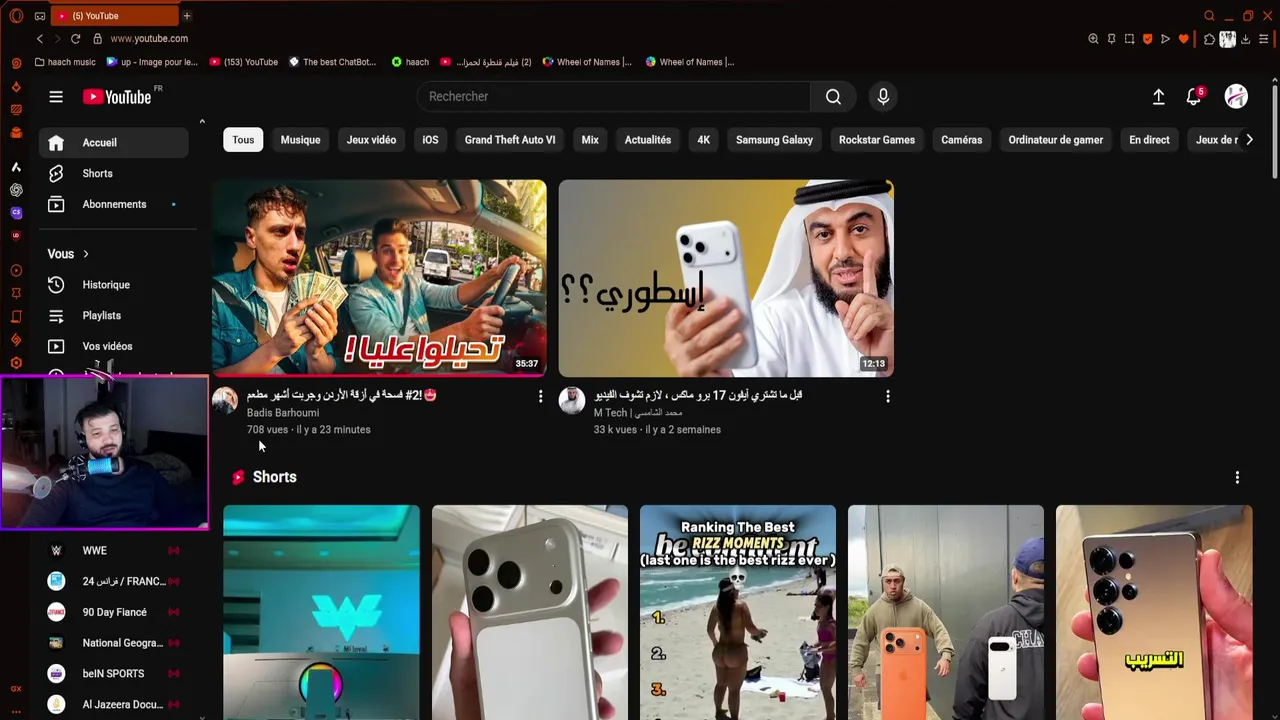Open the 12:13 iPhone video thumbnail
Image resolution: width=1280 pixels, height=720 pixels.
(726, 278)
